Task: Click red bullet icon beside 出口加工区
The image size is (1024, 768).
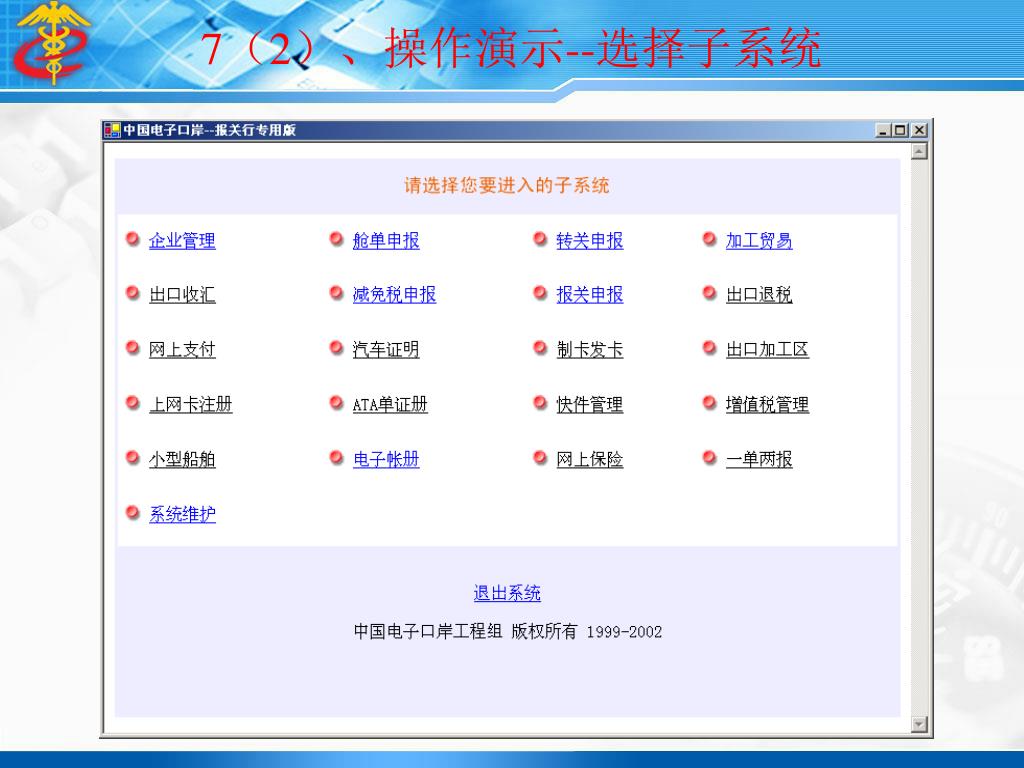Action: point(709,347)
